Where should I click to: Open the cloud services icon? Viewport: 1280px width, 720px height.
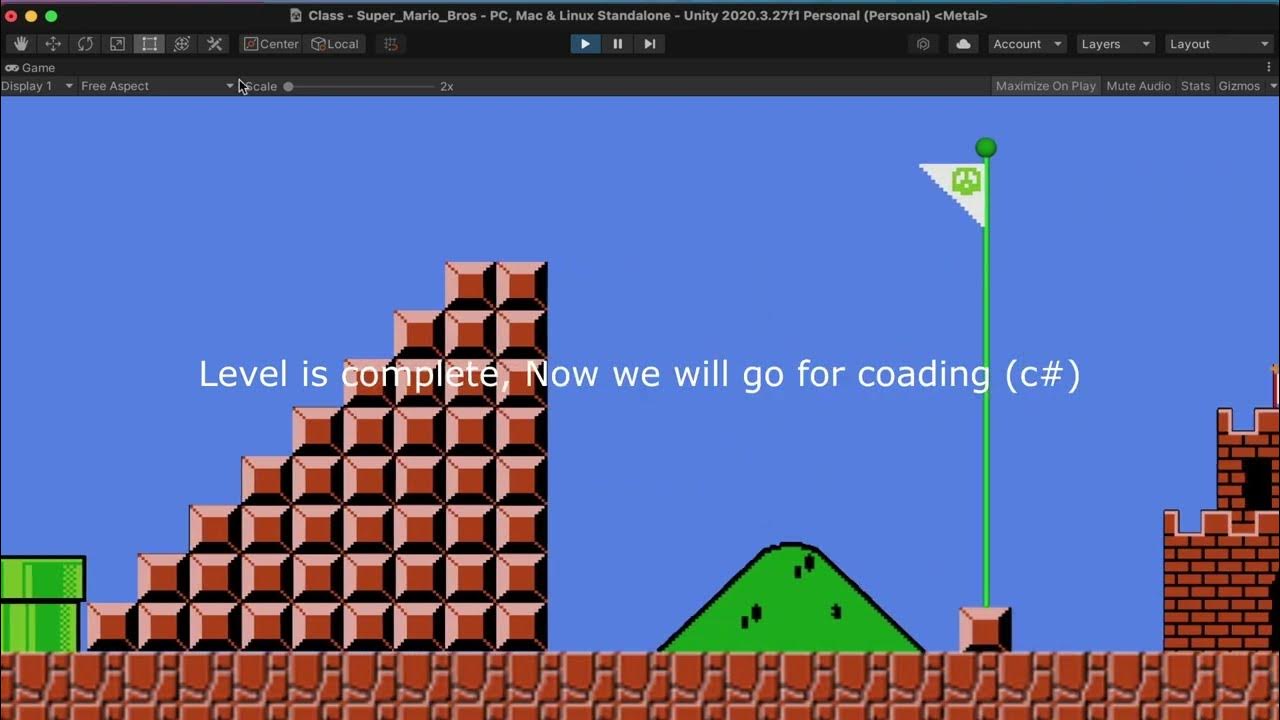pyautogui.click(x=963, y=44)
